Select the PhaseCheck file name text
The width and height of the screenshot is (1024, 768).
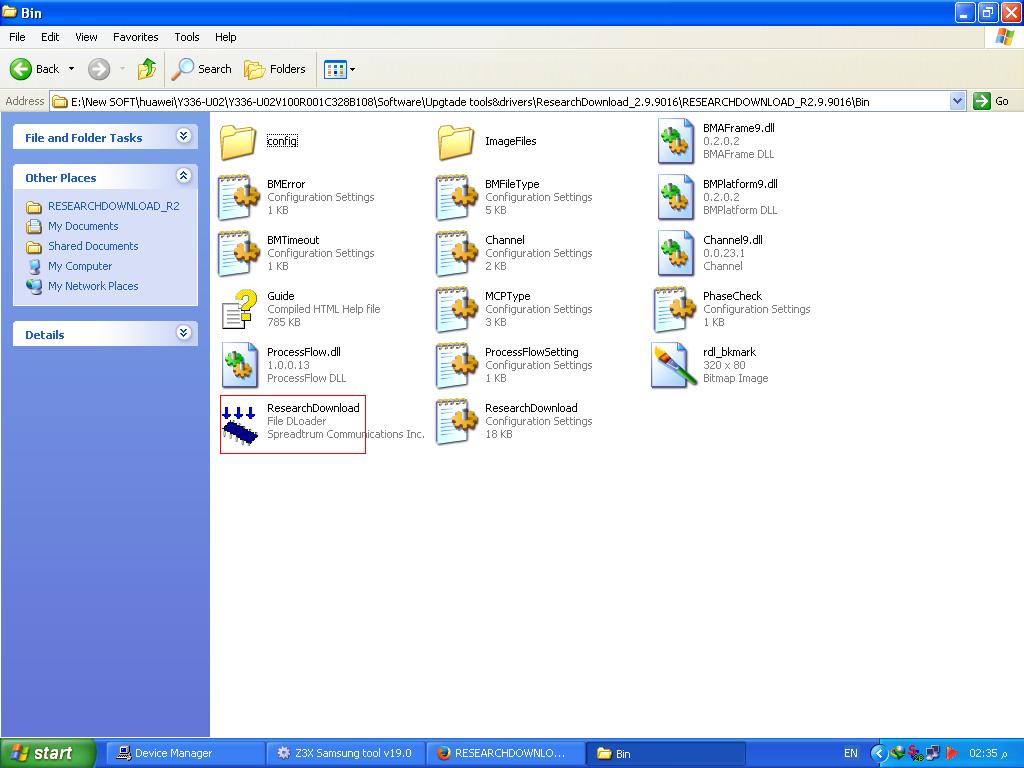pyautogui.click(x=732, y=296)
